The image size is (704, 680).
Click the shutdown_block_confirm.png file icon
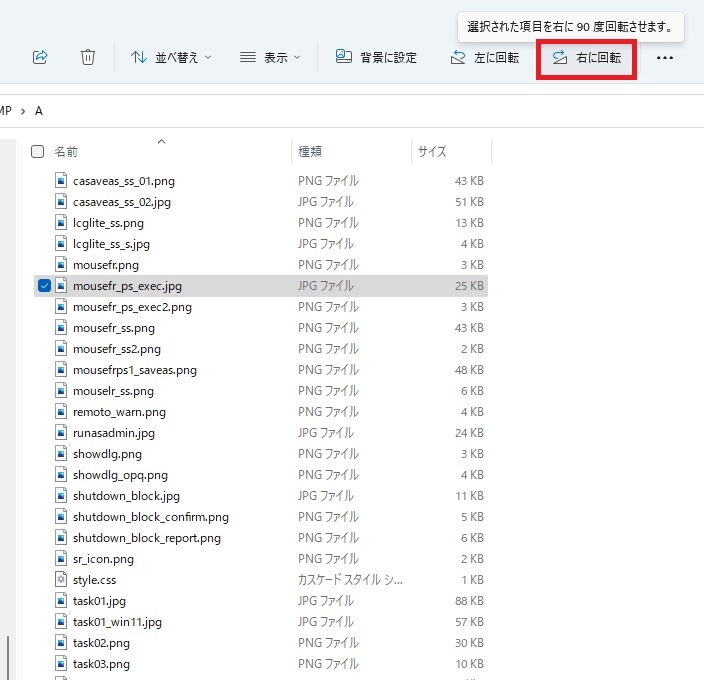coord(61,517)
